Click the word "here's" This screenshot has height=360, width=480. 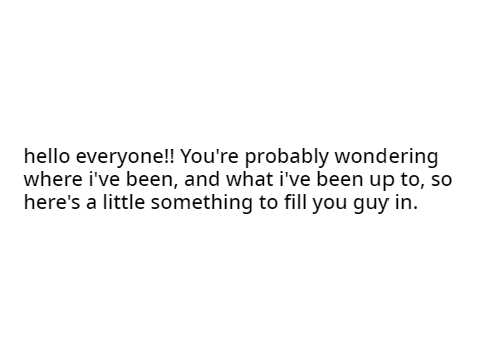pos(52,202)
